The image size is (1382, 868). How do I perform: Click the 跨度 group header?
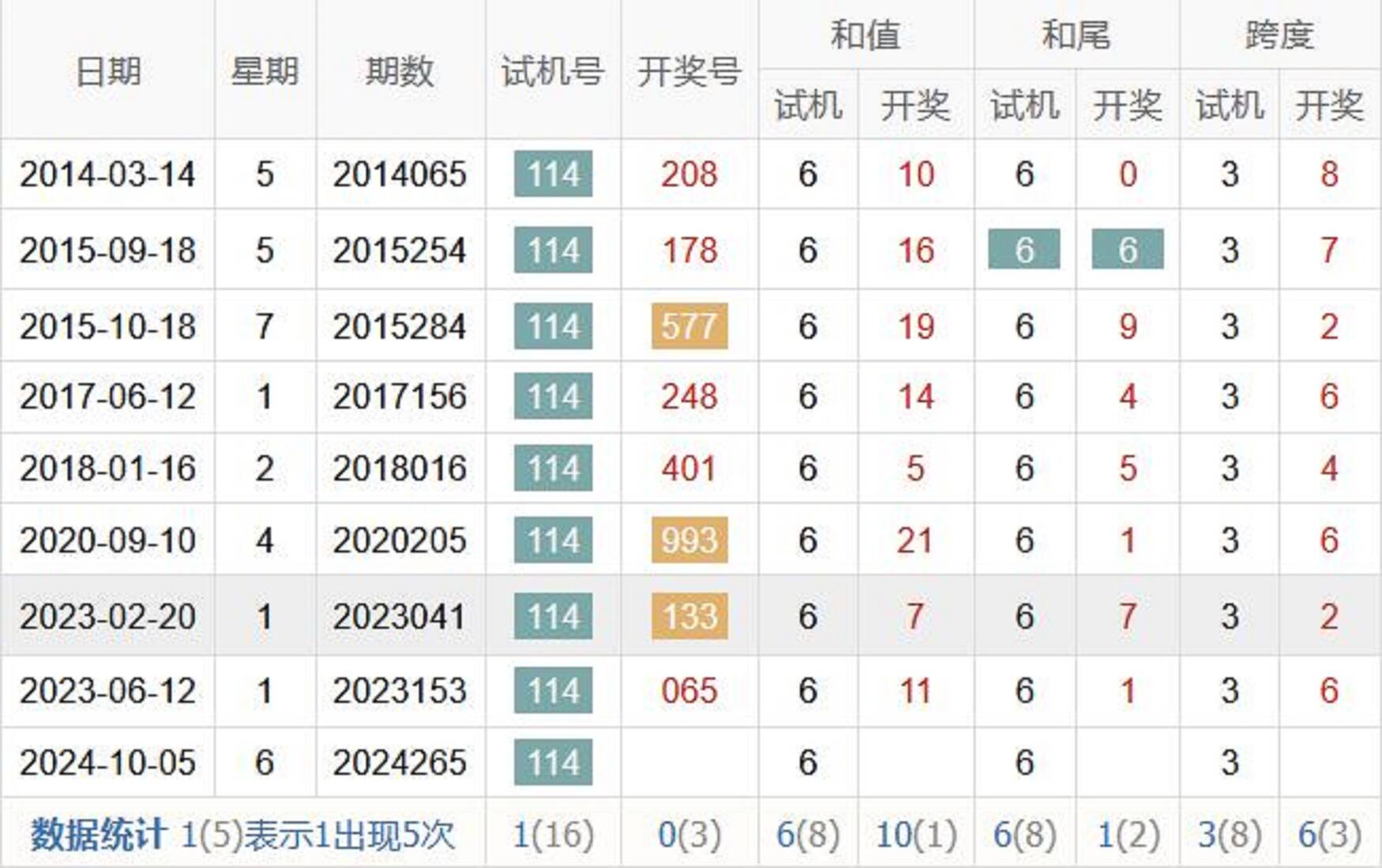click(1279, 36)
